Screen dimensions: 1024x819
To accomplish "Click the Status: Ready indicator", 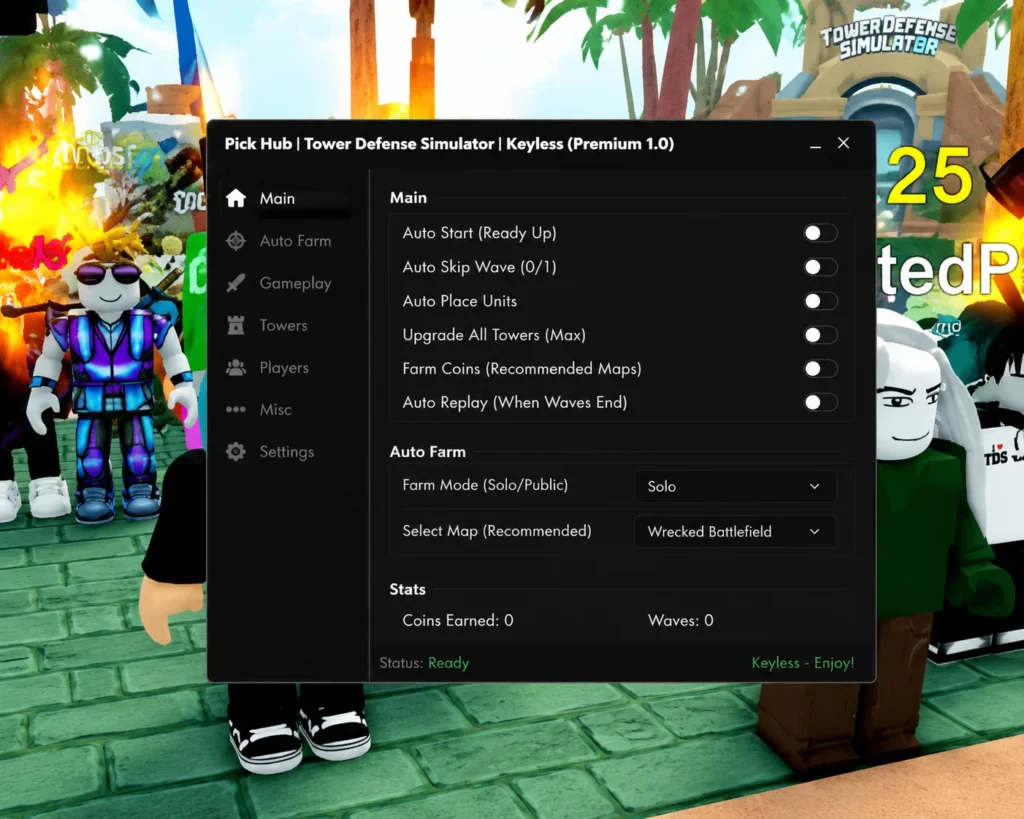I will click(x=424, y=663).
